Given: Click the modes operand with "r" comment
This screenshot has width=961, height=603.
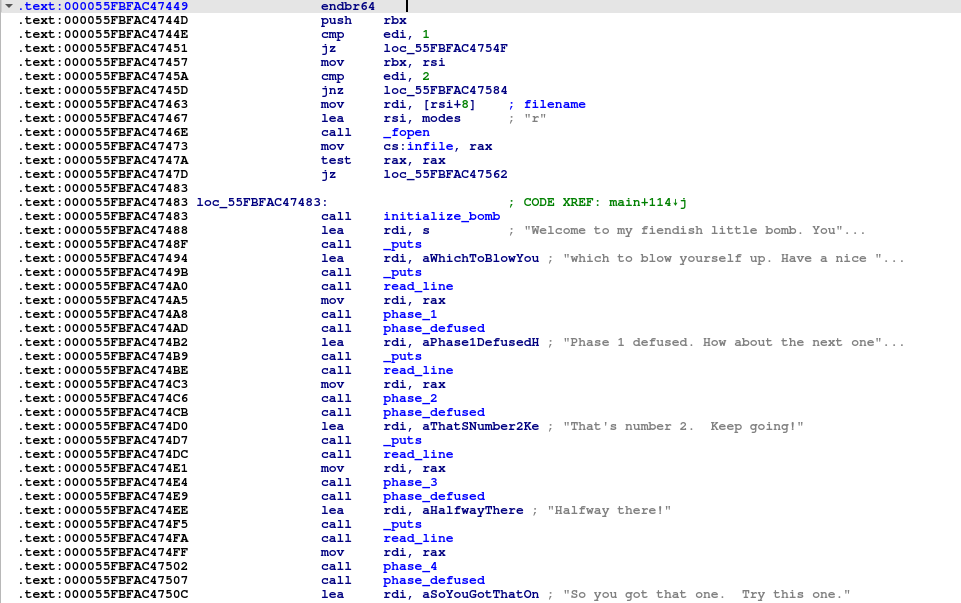Looking at the screenshot, I should click(x=441, y=118).
